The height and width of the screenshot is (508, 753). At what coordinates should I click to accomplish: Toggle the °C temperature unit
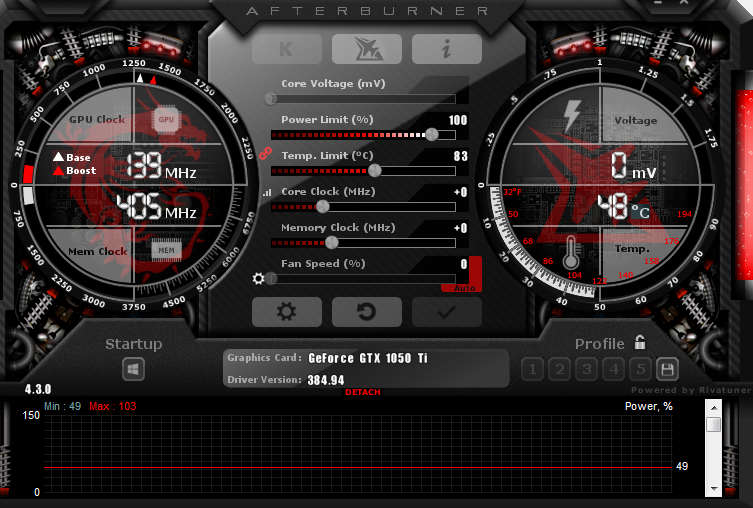640,212
